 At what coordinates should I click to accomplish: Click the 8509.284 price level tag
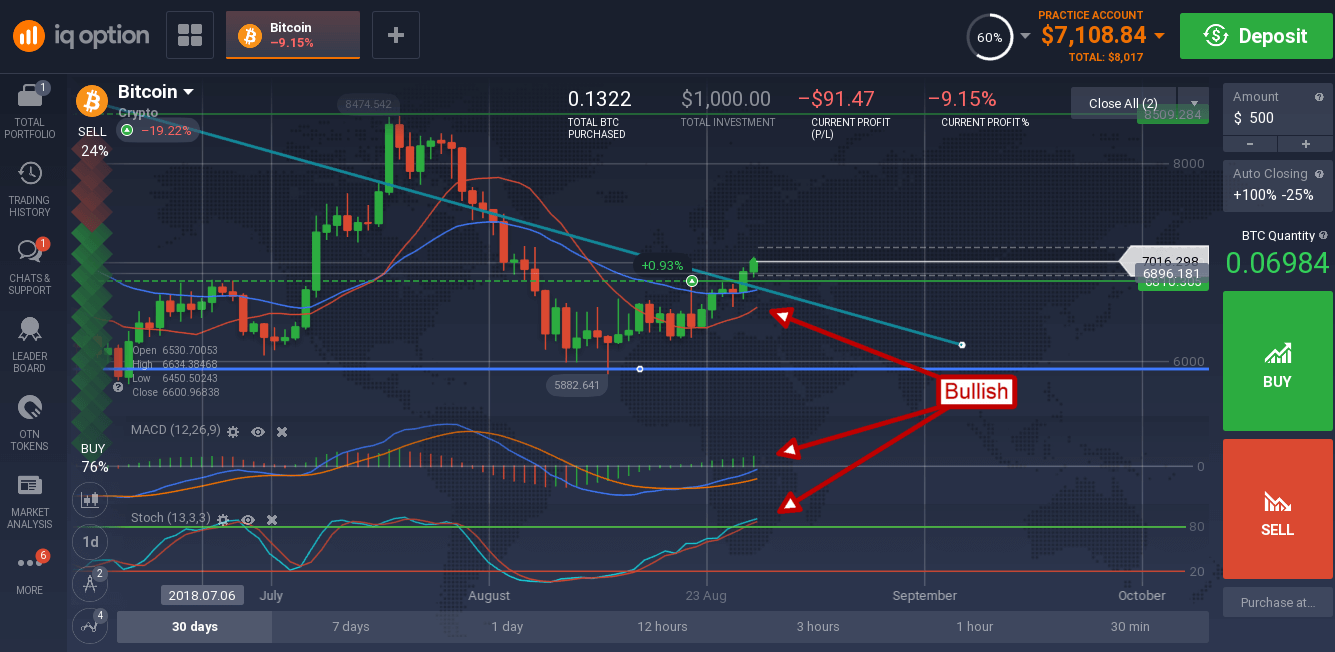click(1173, 114)
